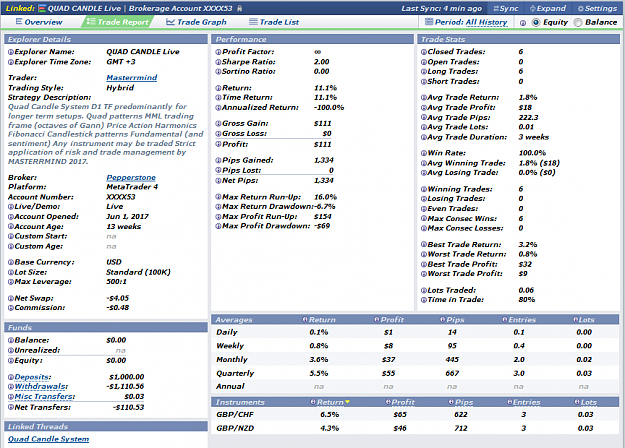Click info icon beside Lot Size
Image resolution: width=625 pixels, height=448 pixels.
pos(11,272)
